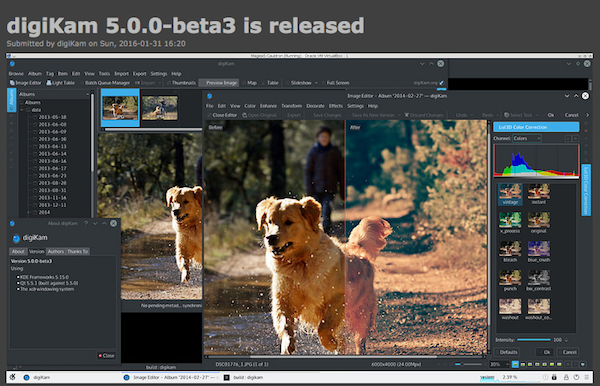Open the Slideshow dropdown arrow
This screenshot has width=600, height=386.
tap(316, 83)
